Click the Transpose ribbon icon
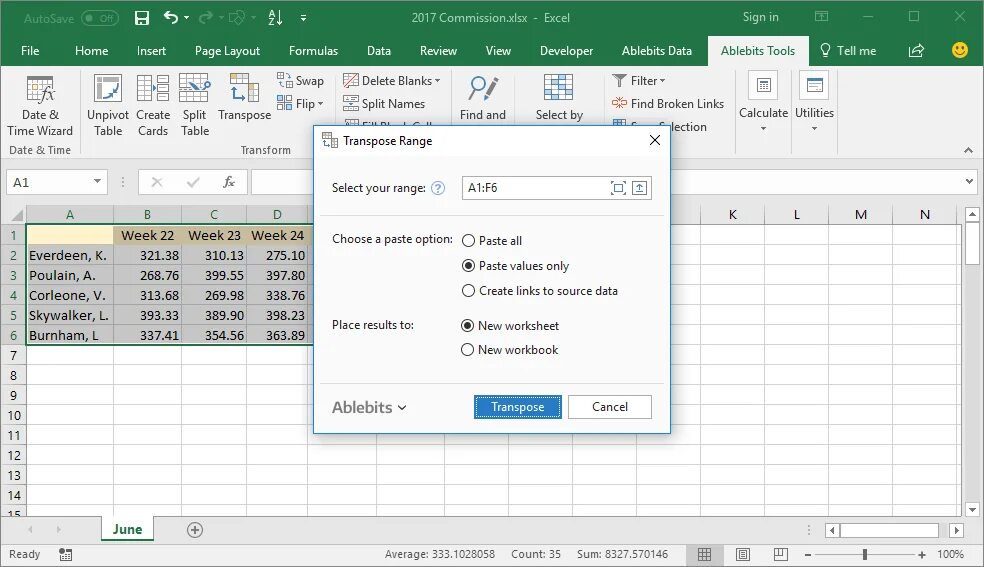The width and height of the screenshot is (984, 567). point(245,97)
